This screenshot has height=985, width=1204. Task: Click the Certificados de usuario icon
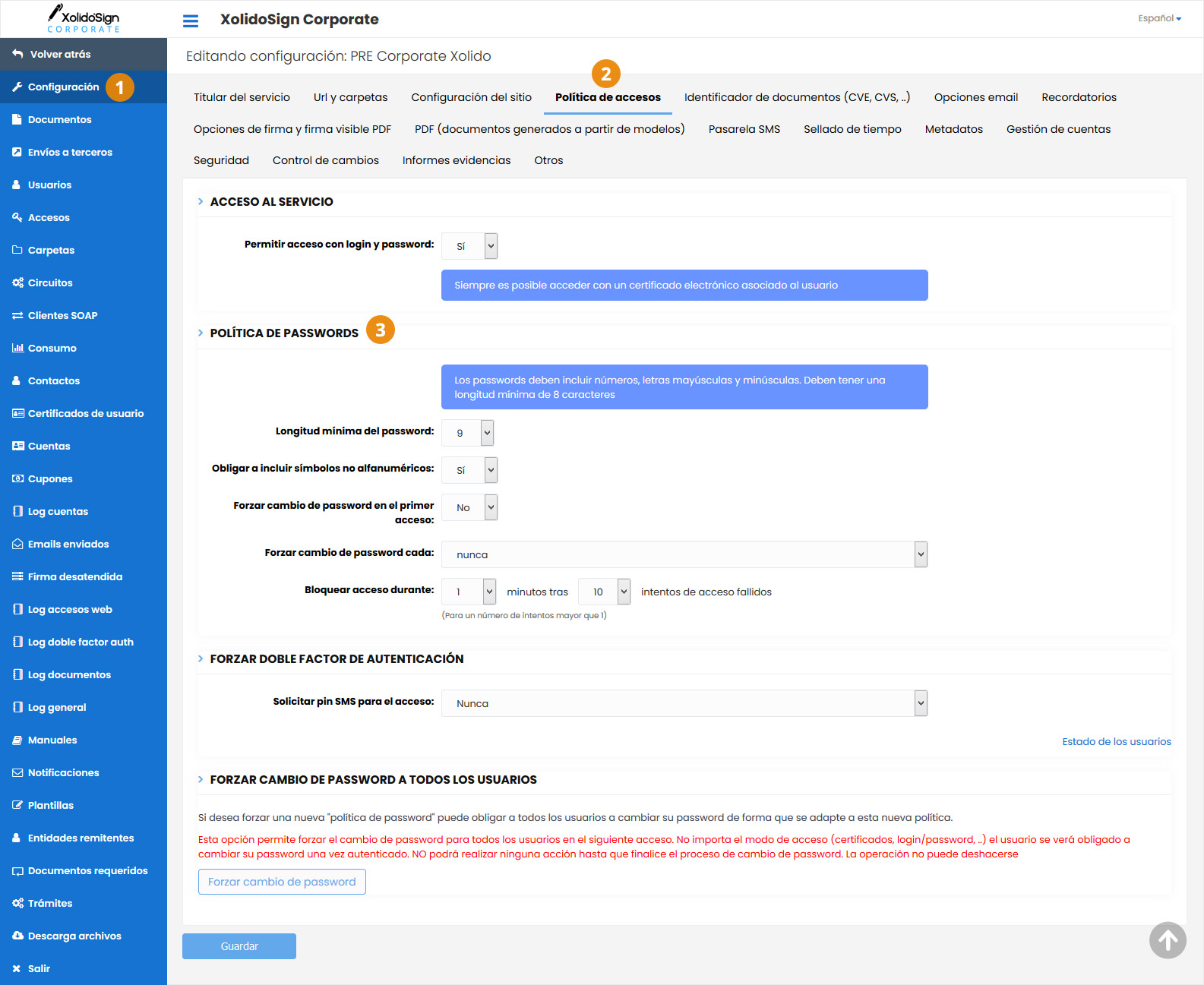pos(18,413)
